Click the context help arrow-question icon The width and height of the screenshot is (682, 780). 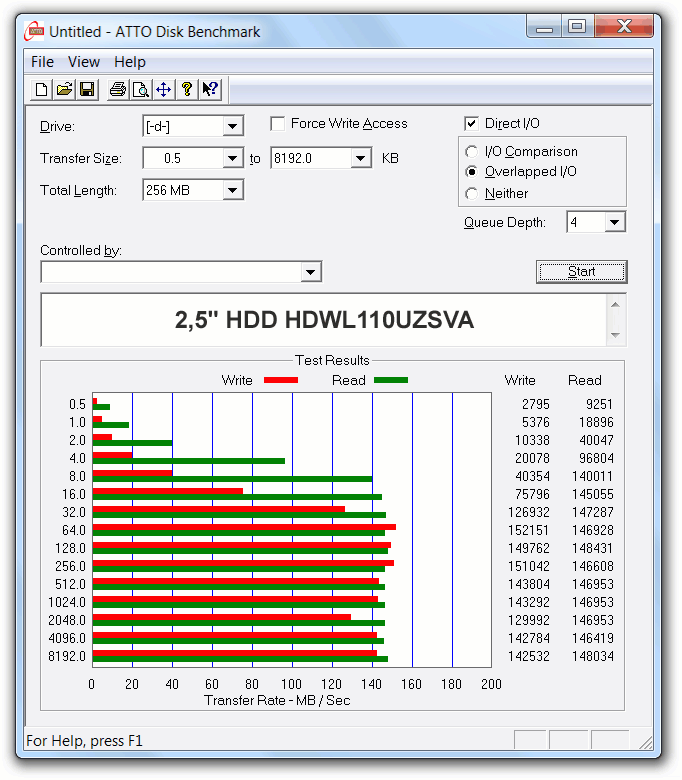click(210, 90)
